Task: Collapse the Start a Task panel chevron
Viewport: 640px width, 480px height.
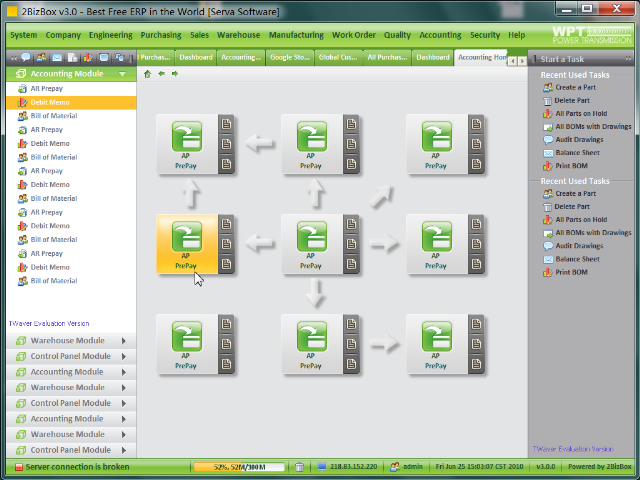Action: (x=628, y=59)
